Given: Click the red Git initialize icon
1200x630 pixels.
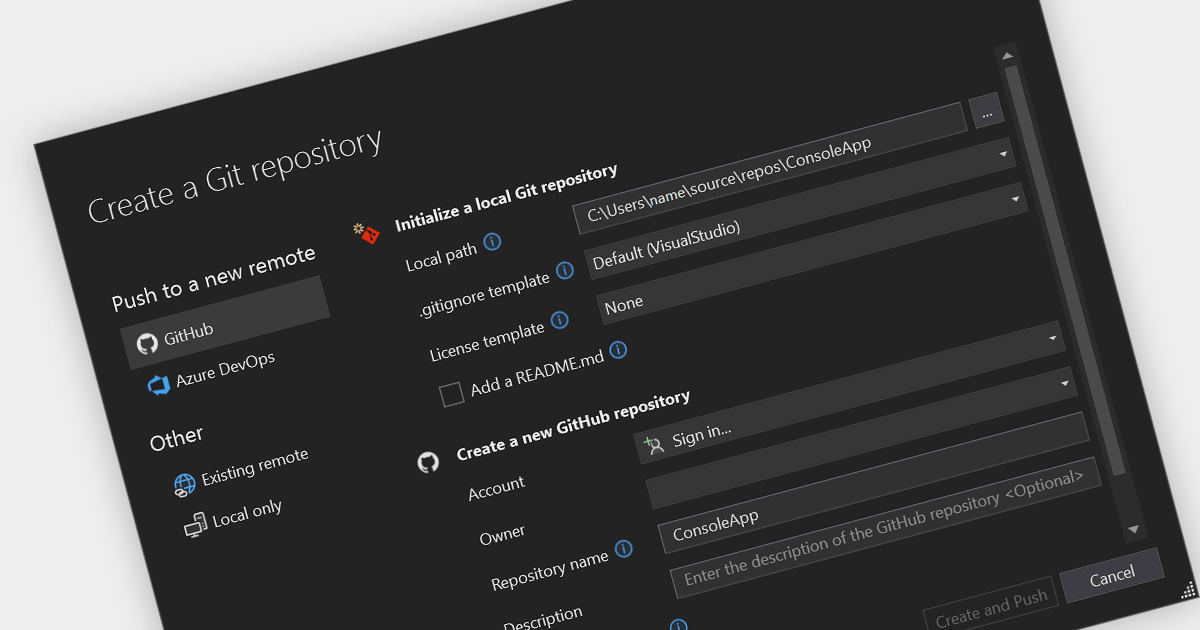Looking at the screenshot, I should 367,234.
